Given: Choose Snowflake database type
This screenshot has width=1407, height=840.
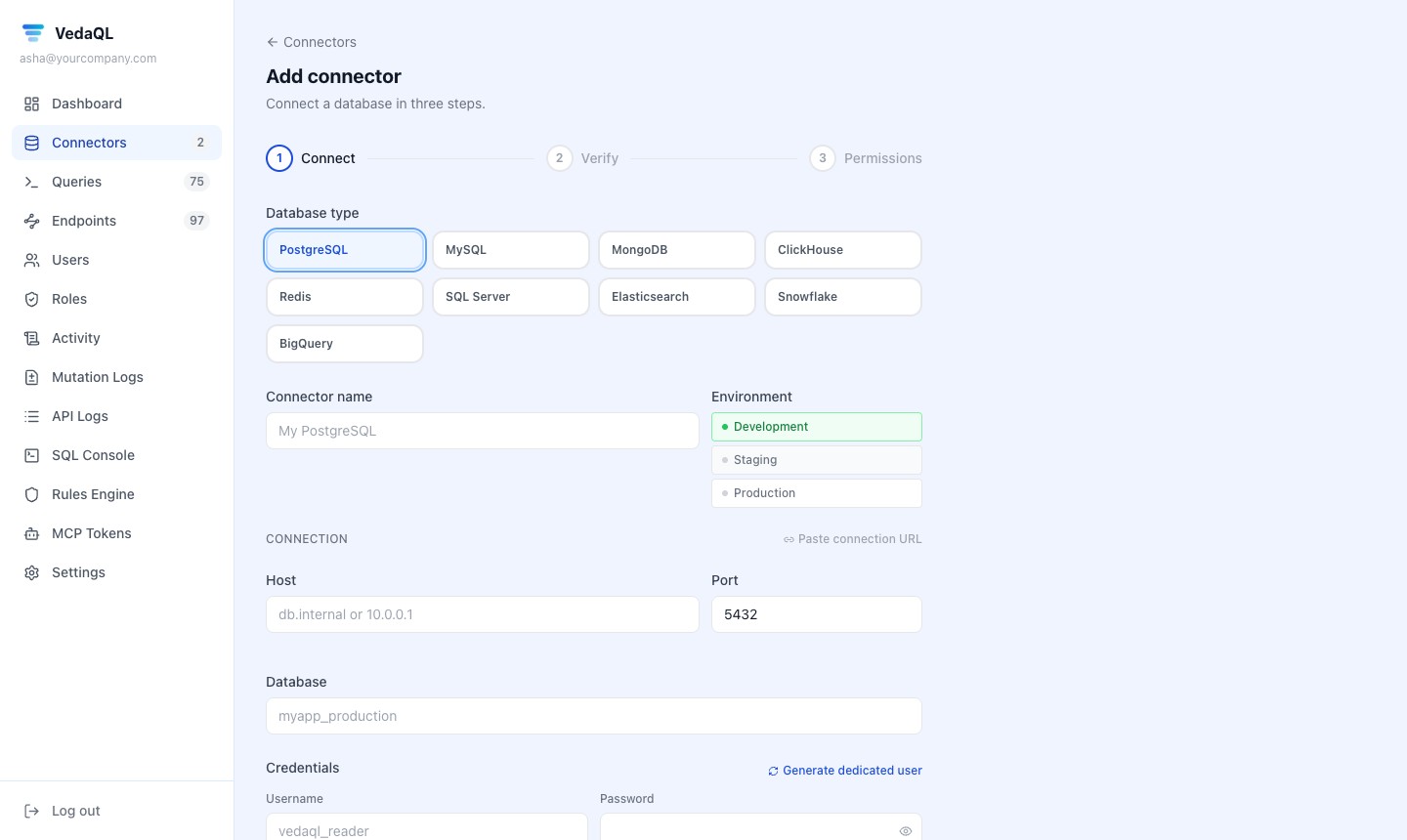Looking at the screenshot, I should pyautogui.click(x=843, y=297).
